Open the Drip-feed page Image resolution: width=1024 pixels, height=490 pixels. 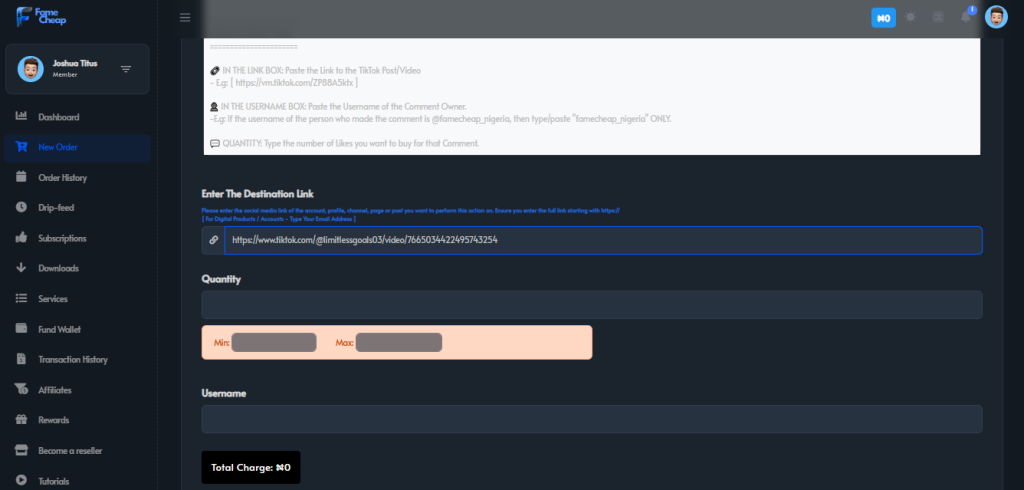[x=56, y=208]
